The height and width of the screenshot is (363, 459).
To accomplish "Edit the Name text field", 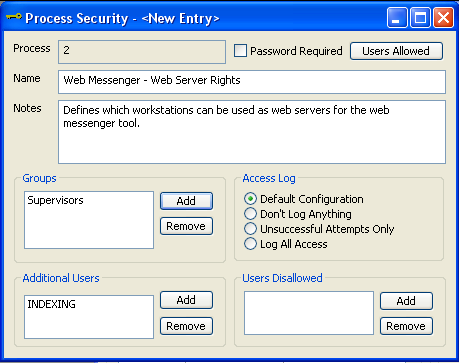I will point(252,82).
